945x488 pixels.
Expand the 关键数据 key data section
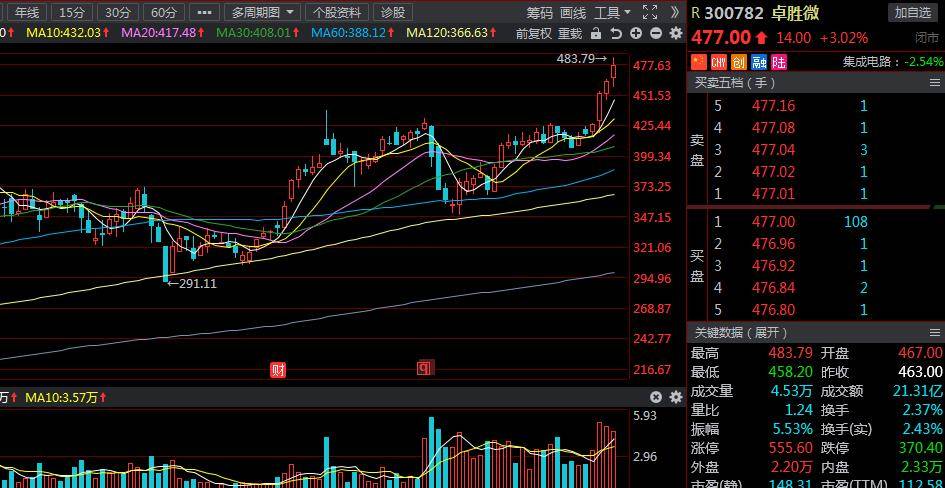(742, 332)
